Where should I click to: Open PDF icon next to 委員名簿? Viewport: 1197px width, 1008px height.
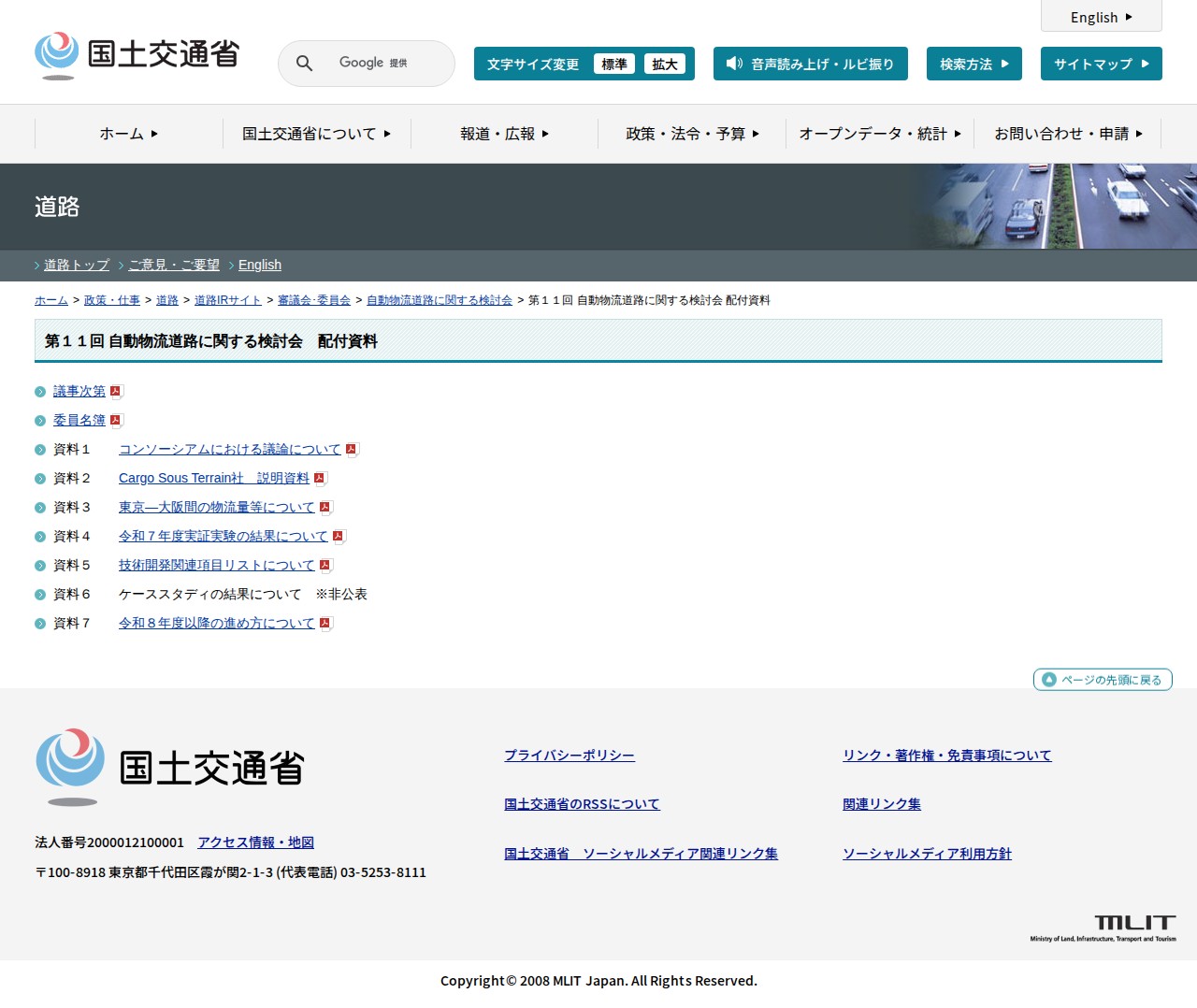pyautogui.click(x=116, y=421)
